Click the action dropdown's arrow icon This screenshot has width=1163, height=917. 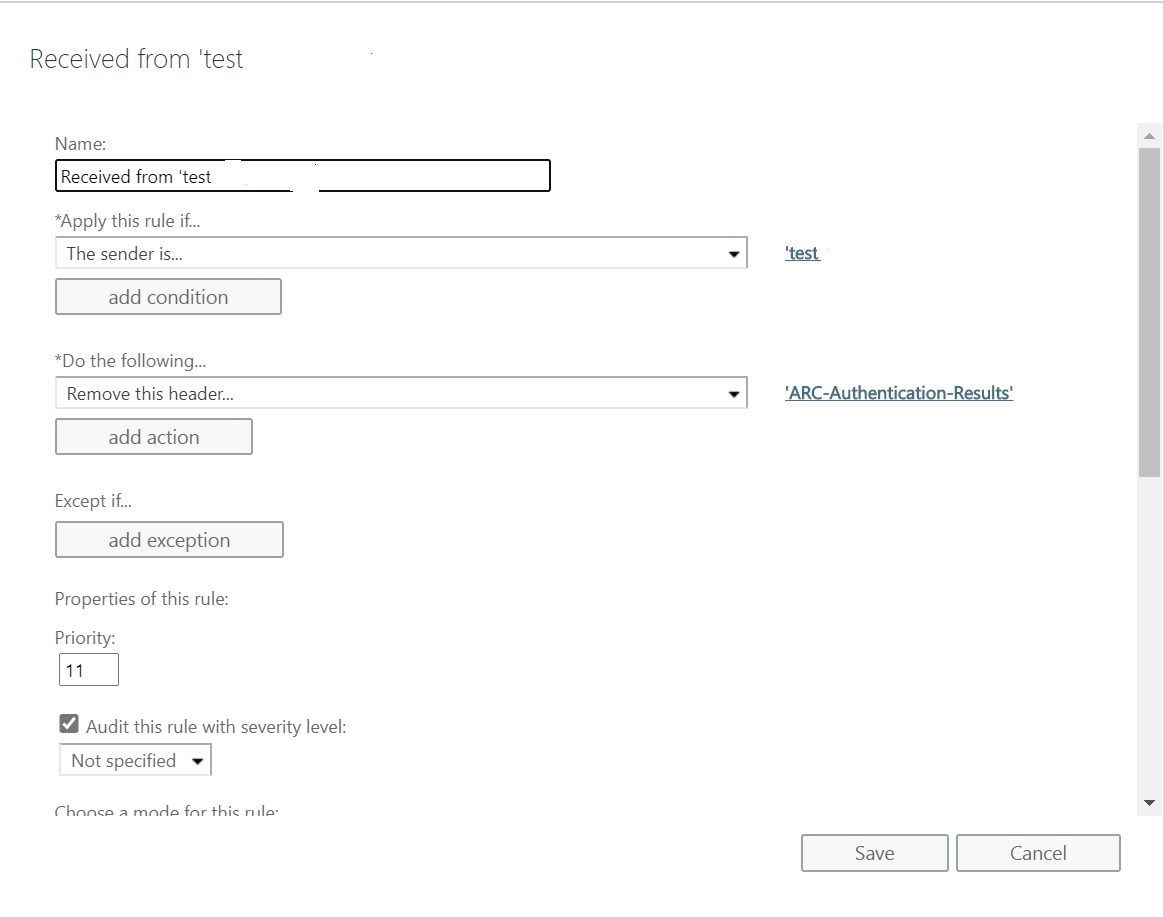(735, 392)
